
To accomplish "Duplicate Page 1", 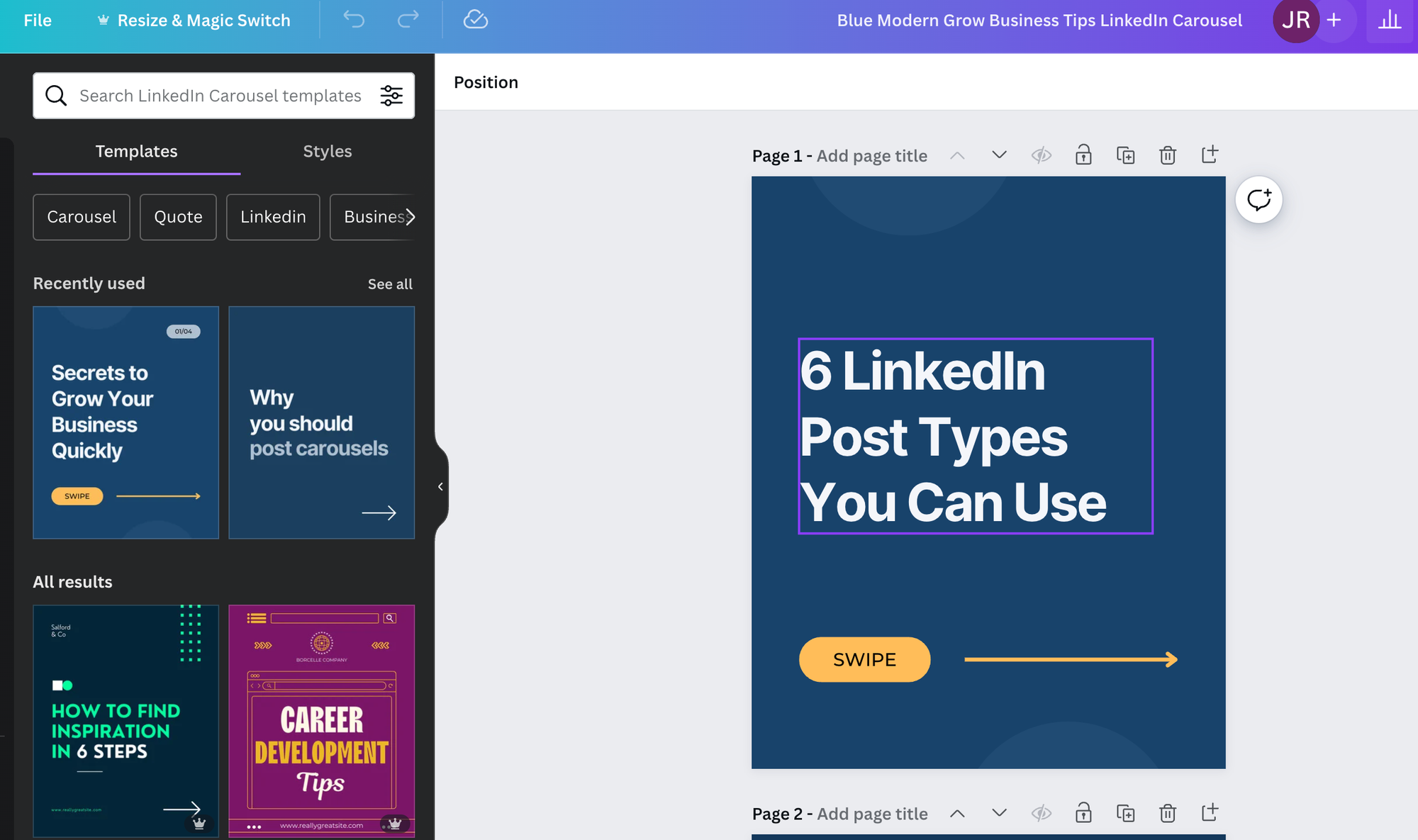I will (1126, 155).
